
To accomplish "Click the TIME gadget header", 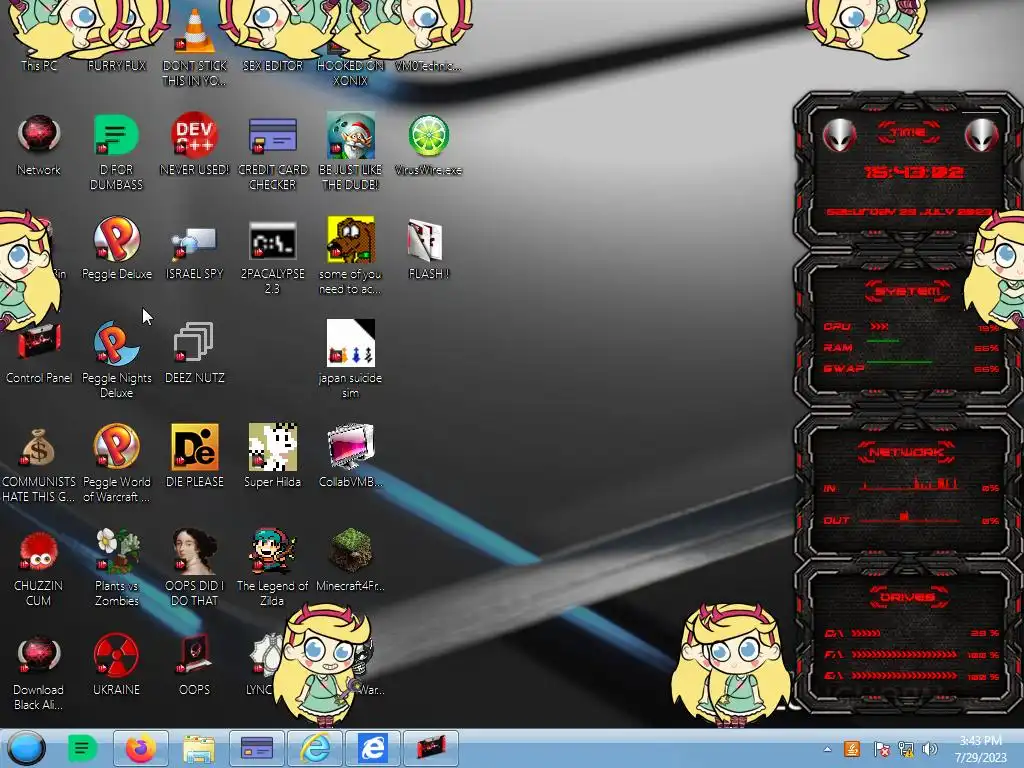I will (x=908, y=133).
